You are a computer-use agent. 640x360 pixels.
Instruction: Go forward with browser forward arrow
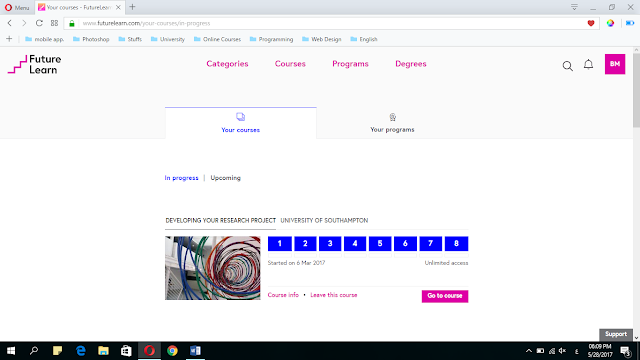[x=24, y=23]
